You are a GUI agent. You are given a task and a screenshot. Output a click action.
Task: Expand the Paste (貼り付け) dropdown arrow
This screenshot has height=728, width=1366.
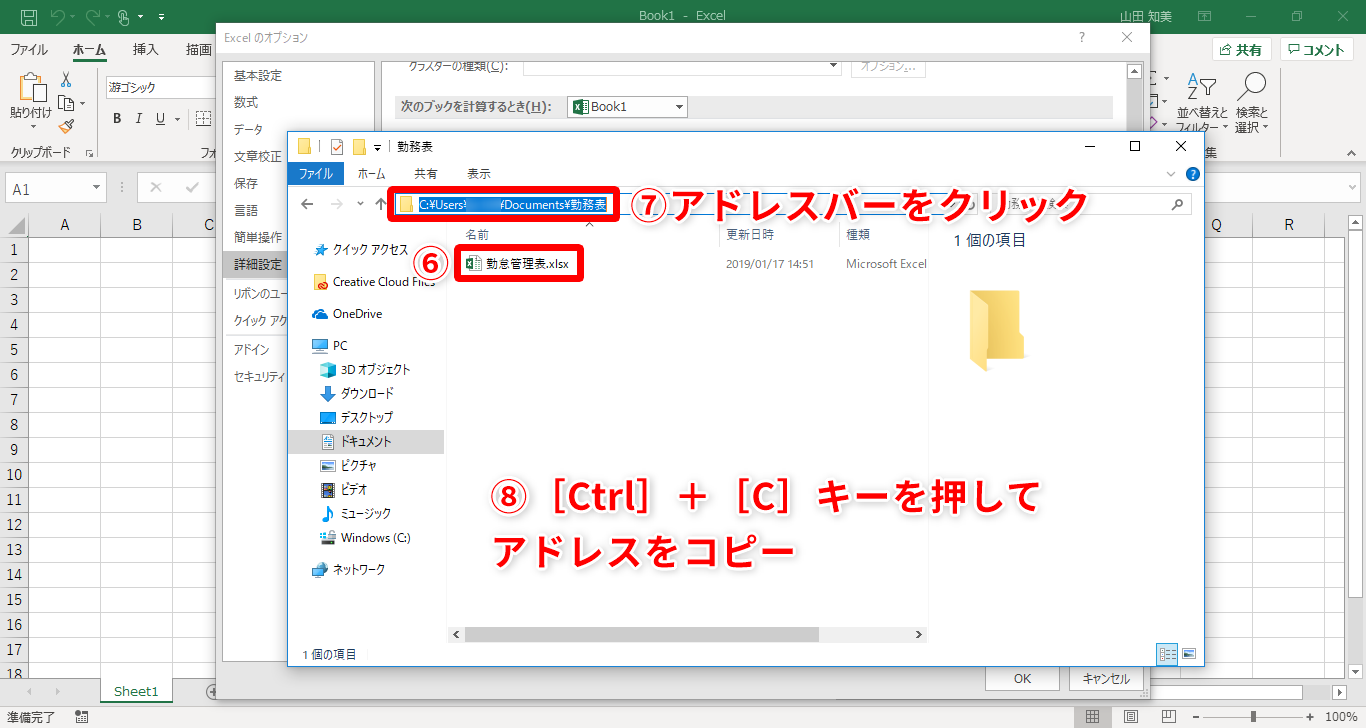(x=31, y=128)
